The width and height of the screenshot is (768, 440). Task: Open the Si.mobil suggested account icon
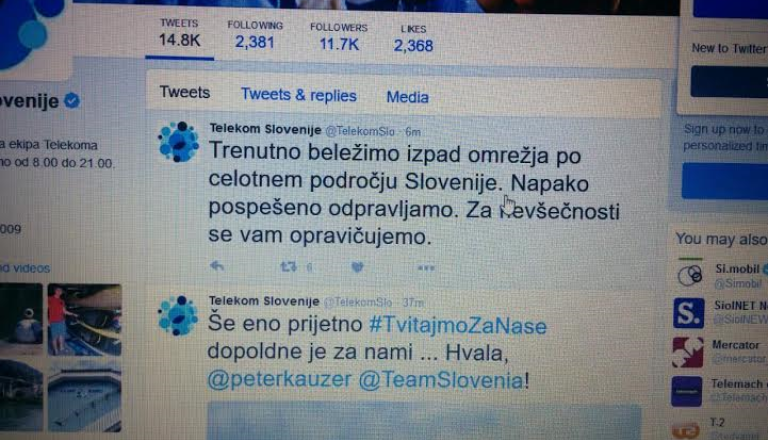tap(690, 275)
